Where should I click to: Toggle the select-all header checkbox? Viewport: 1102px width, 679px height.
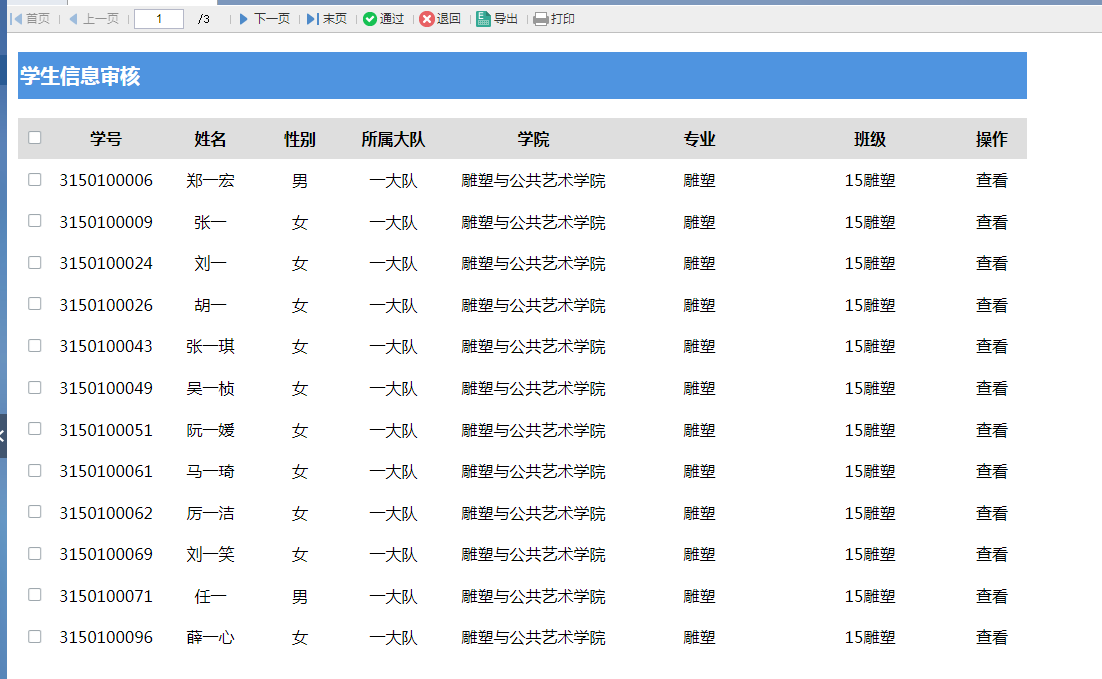pos(35,138)
